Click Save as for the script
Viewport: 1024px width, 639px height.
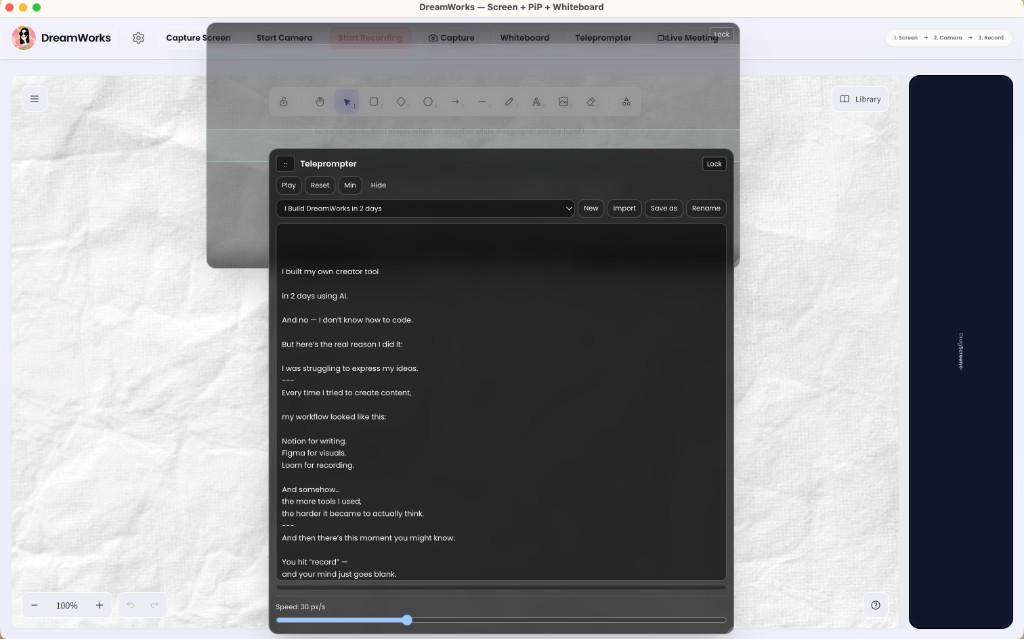click(x=664, y=208)
